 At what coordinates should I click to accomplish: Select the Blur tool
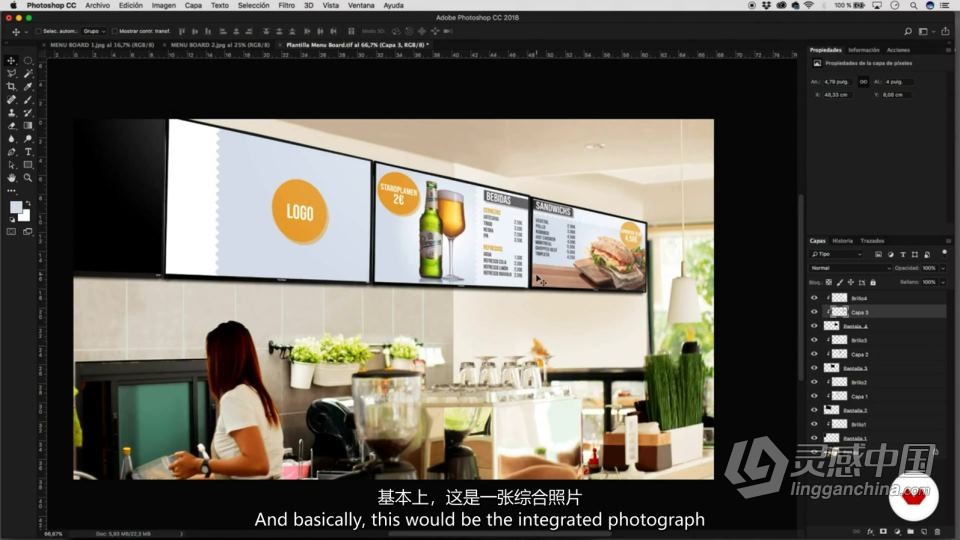11,138
